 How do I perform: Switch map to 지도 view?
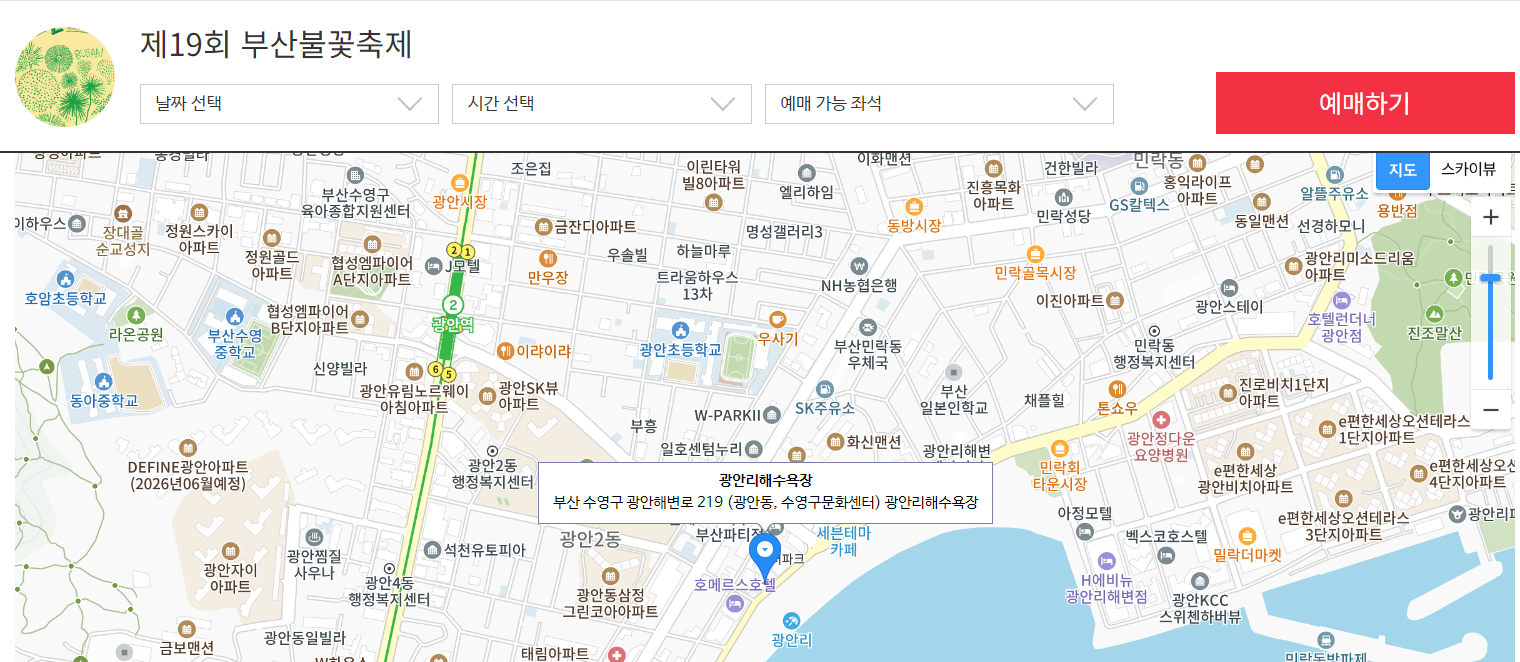click(x=1402, y=169)
